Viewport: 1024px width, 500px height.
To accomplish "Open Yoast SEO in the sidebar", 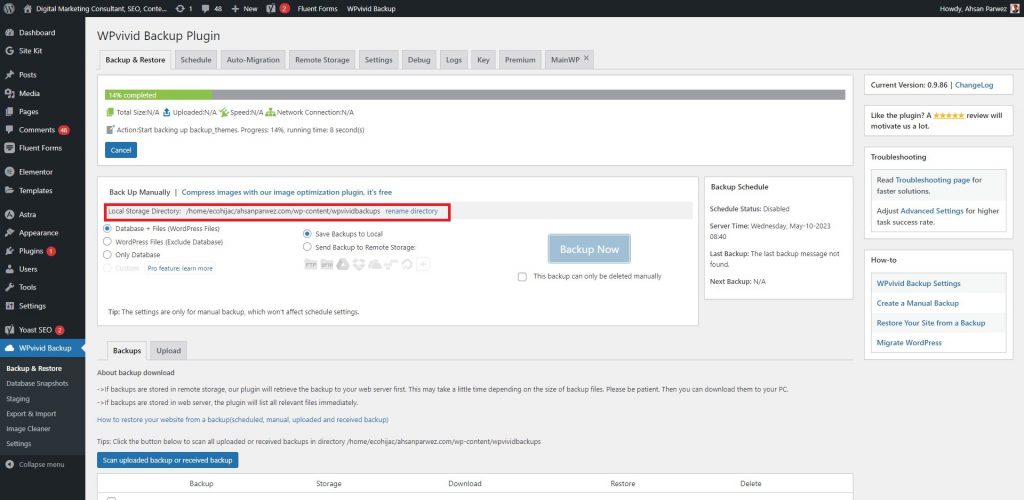I will [x=35, y=330].
